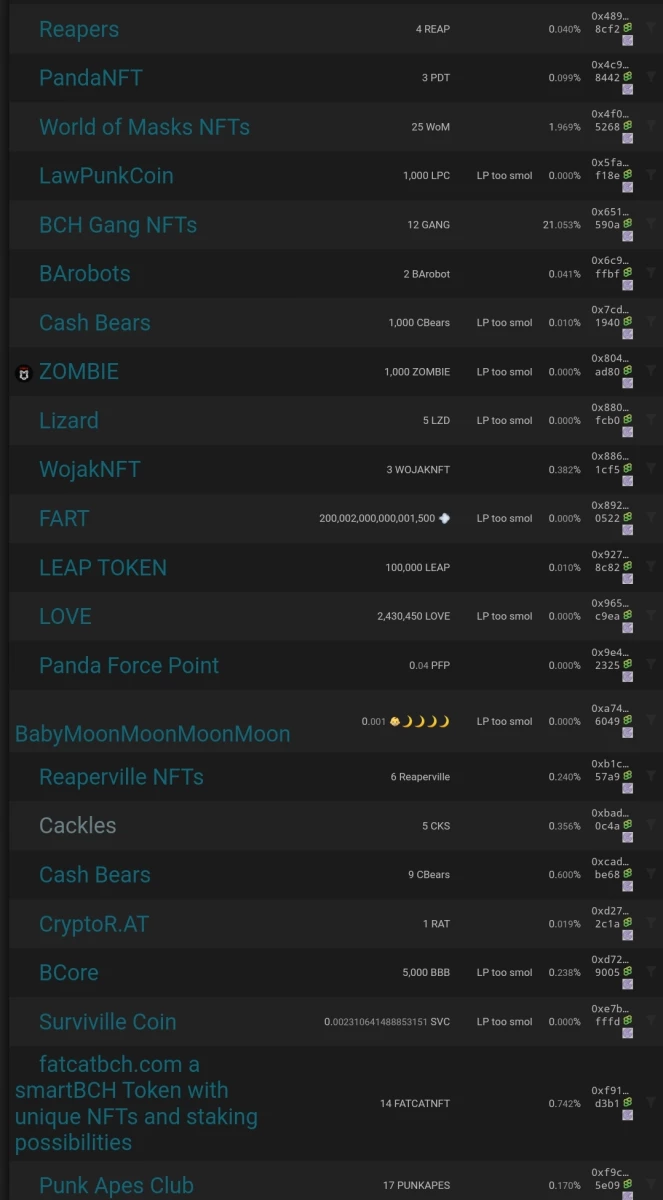This screenshot has height=1200, width=663.
Task: Open the BArobots token link
Action: coord(85,274)
